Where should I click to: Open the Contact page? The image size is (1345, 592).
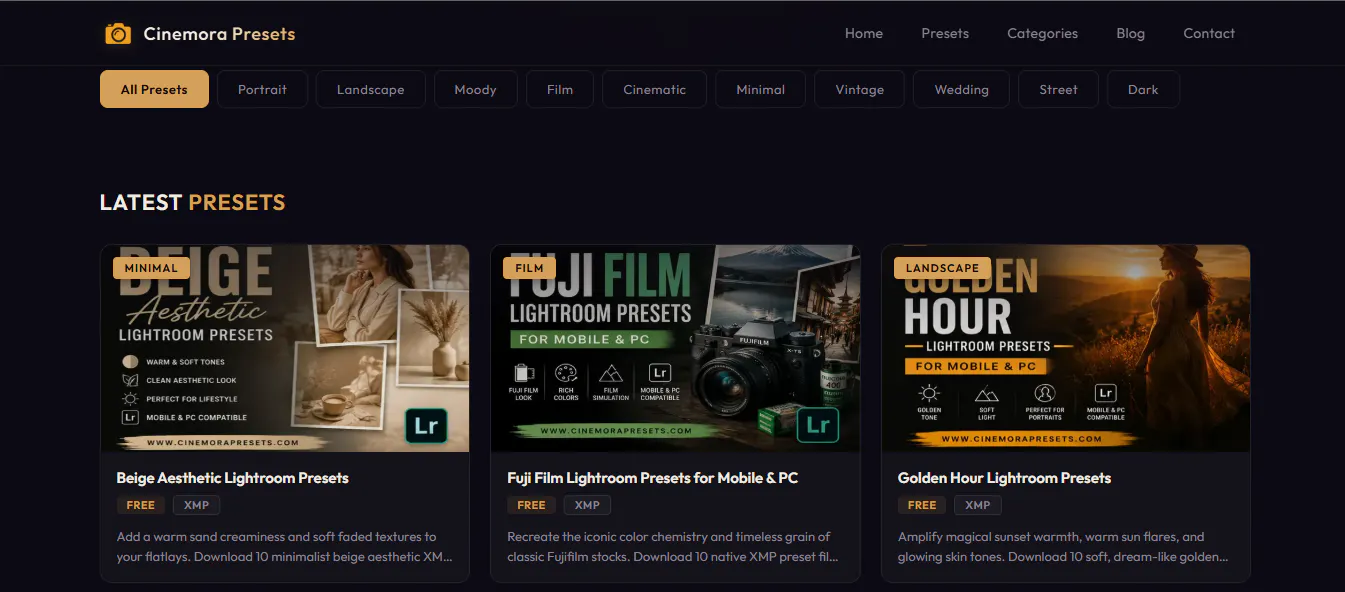1209,33
